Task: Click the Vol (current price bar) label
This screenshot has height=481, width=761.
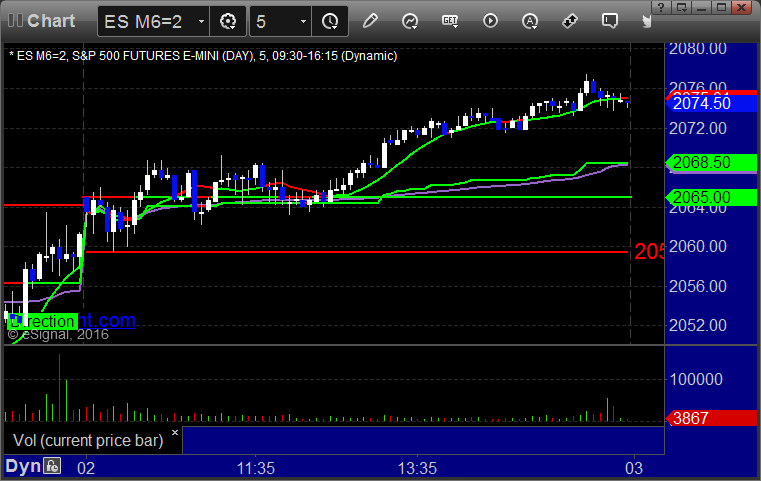Action: click(x=88, y=440)
